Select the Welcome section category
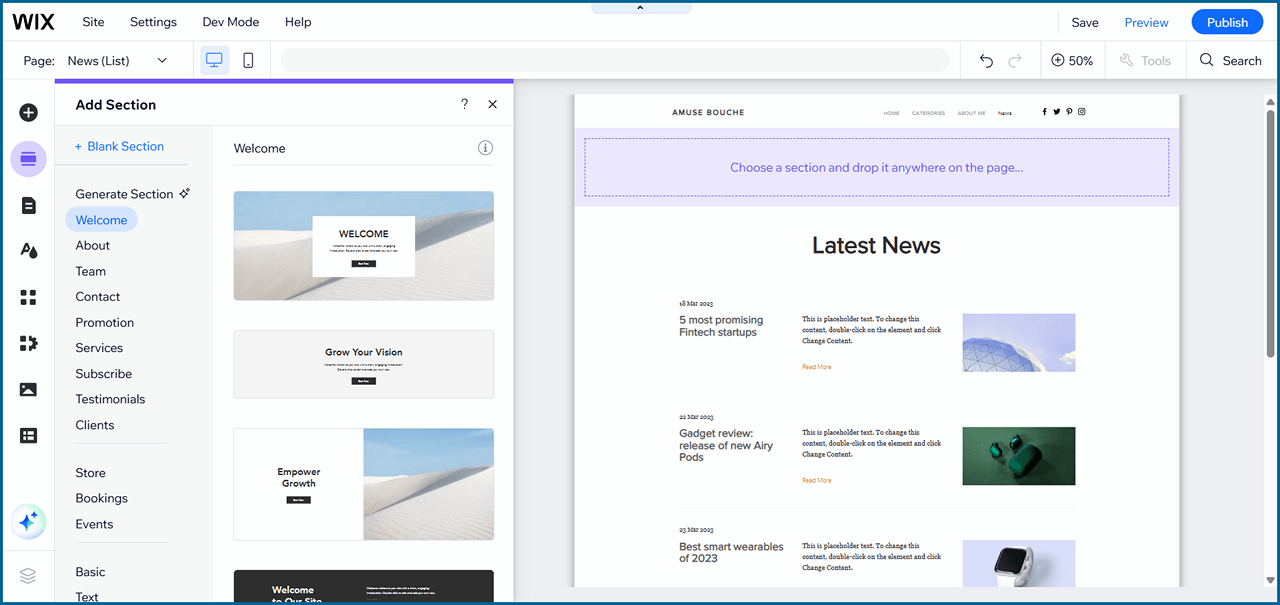The width and height of the screenshot is (1280, 605). (101, 220)
